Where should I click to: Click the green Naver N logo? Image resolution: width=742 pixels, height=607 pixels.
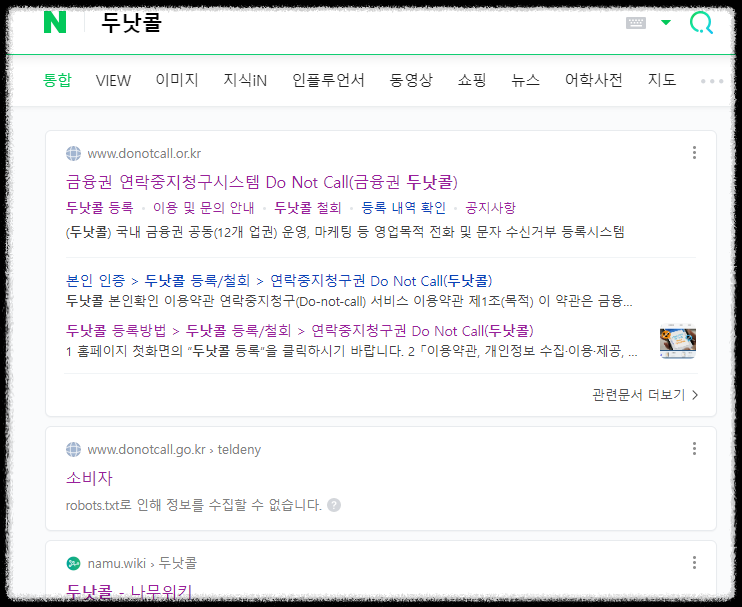[x=55, y=22]
